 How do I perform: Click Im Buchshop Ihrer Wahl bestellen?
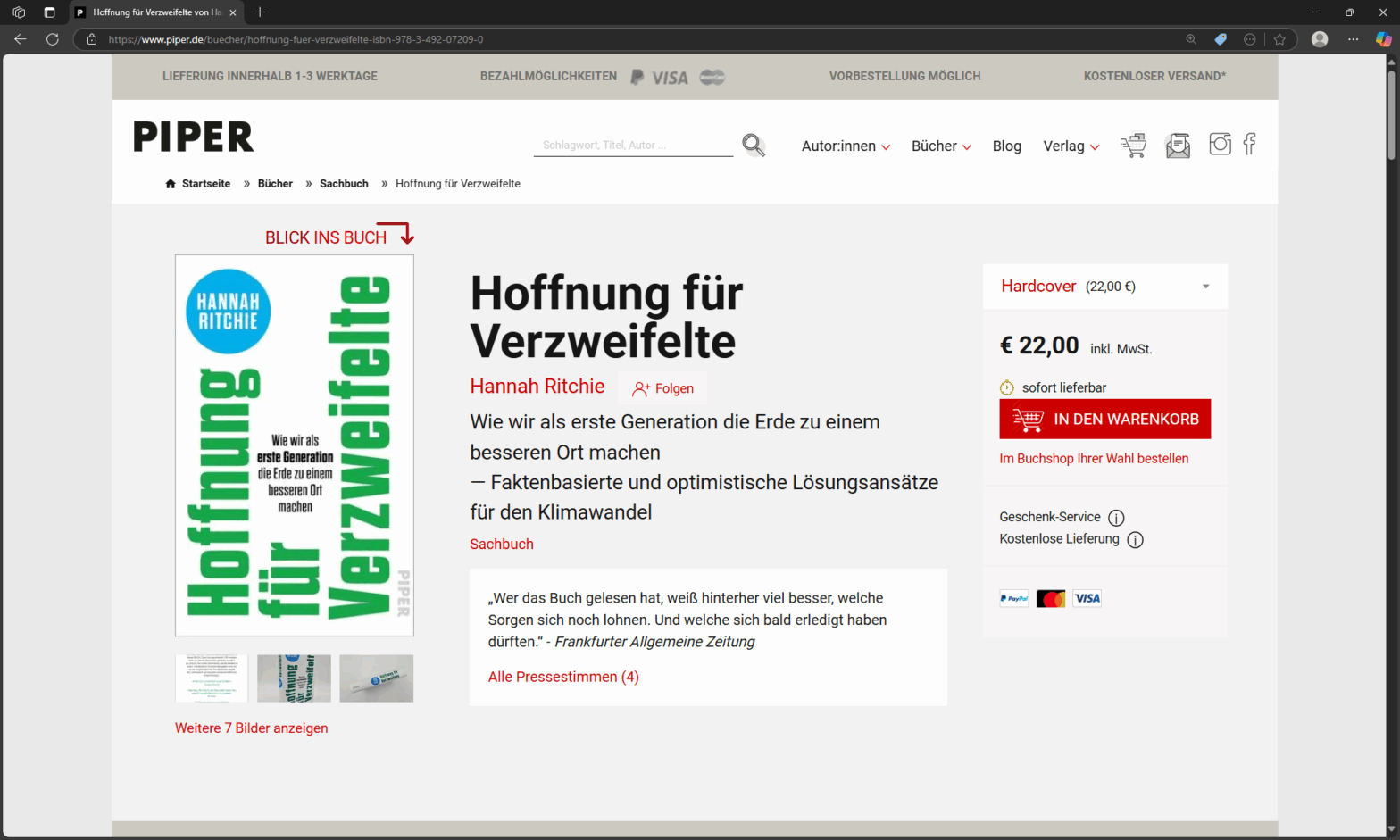(x=1094, y=459)
